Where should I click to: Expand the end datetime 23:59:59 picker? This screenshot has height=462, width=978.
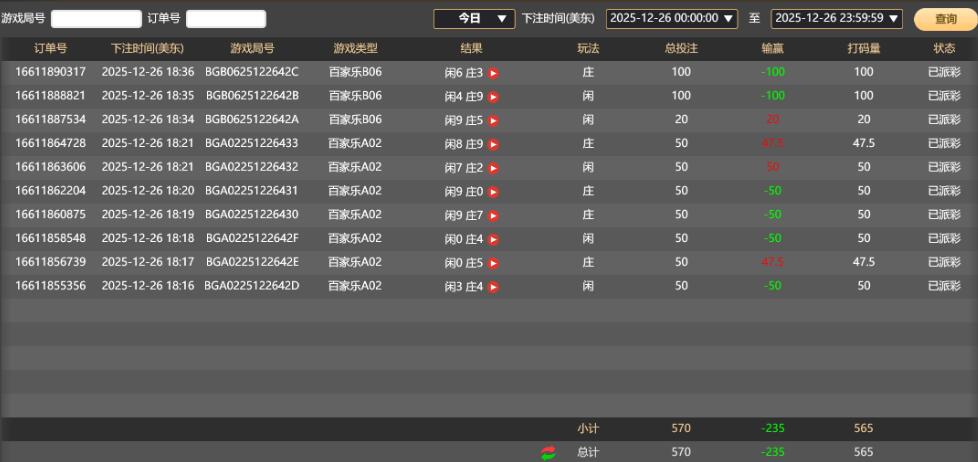[x=837, y=19]
